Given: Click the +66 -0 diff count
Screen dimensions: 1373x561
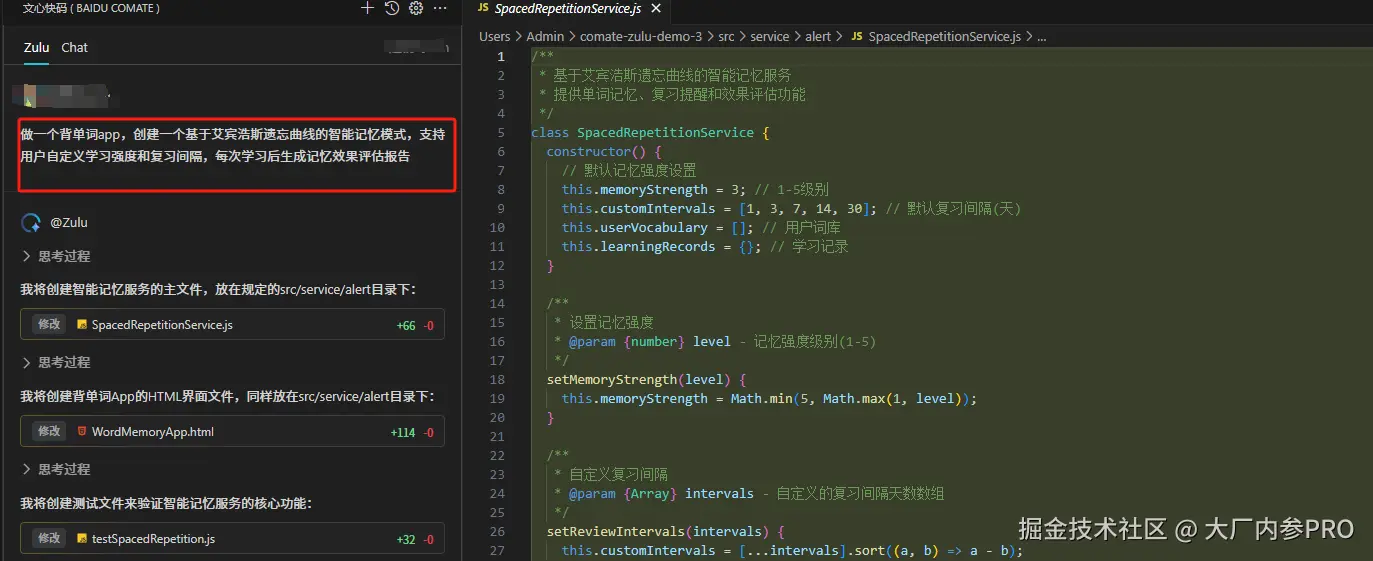Looking at the screenshot, I should click(x=415, y=326).
